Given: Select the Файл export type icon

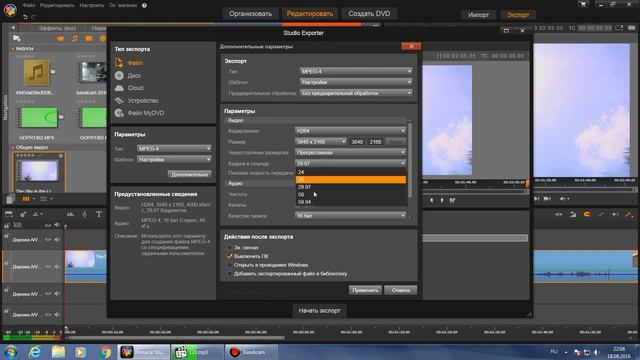Looking at the screenshot, I should [119, 62].
